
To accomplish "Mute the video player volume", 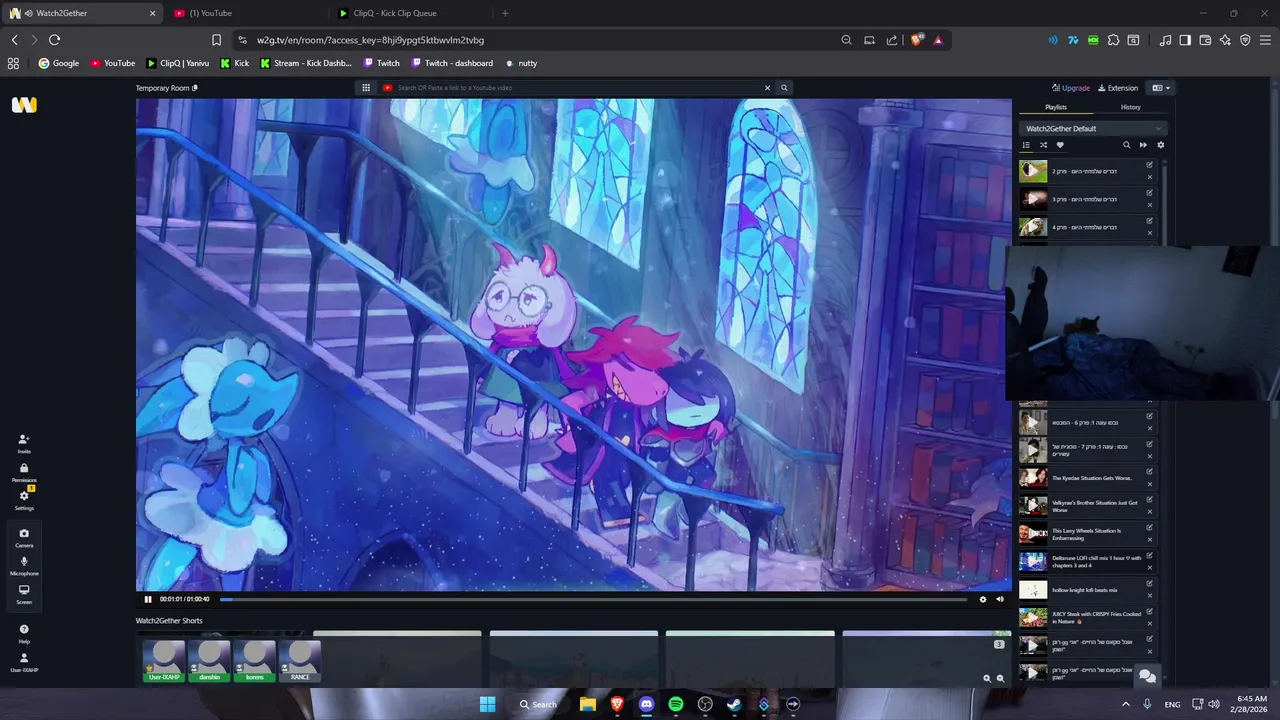I will [999, 599].
